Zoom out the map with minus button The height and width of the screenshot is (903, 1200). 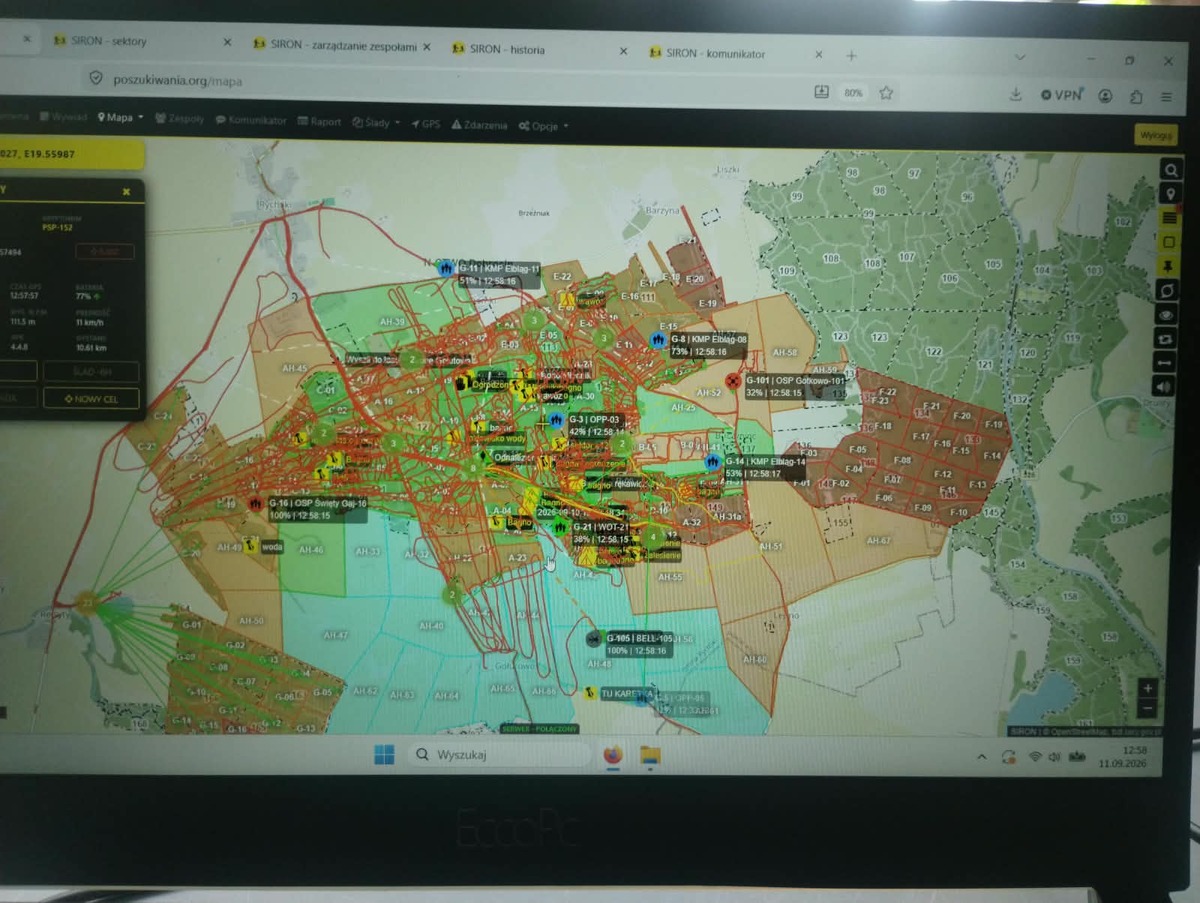pyautogui.click(x=1147, y=708)
